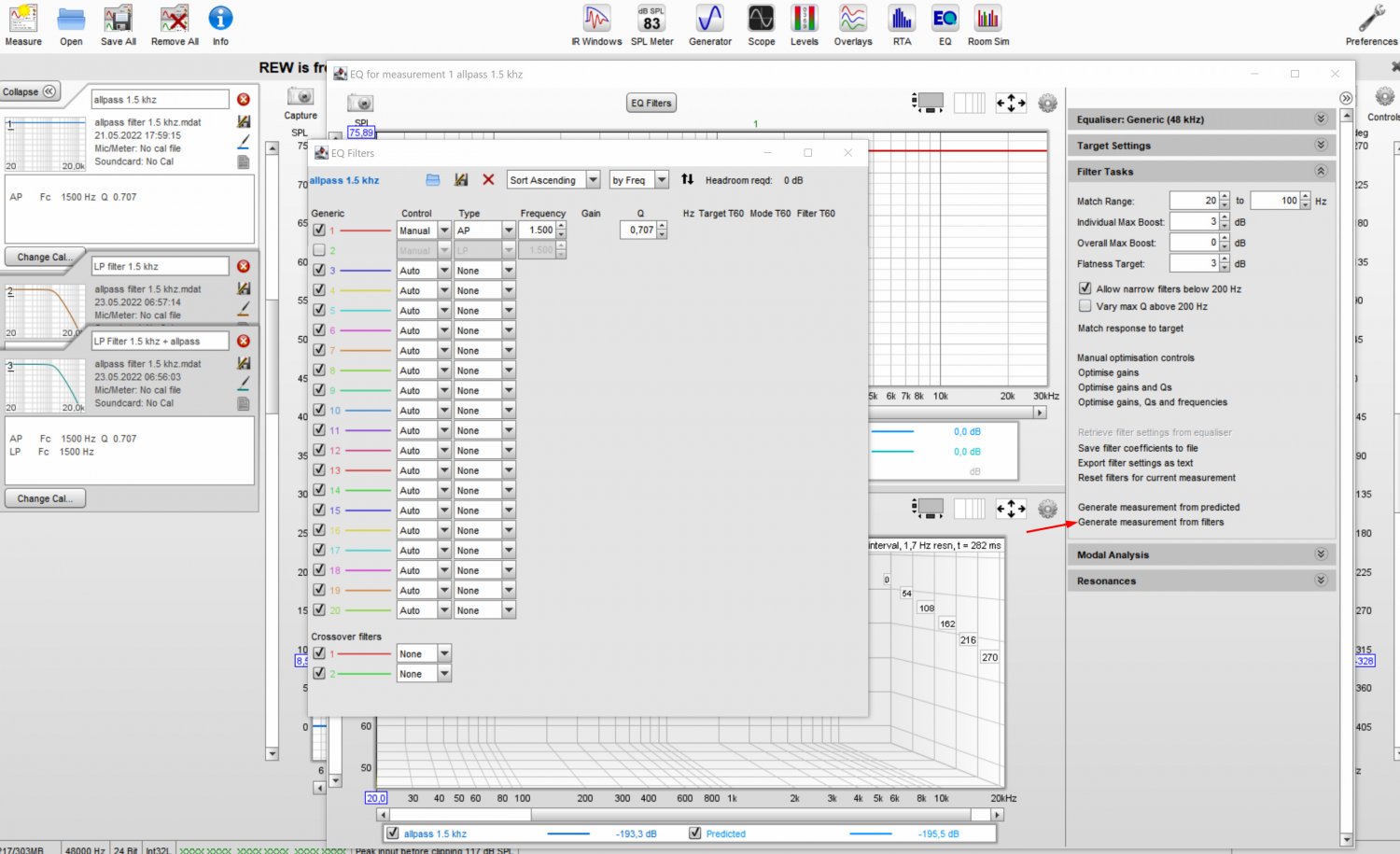Screen dimensions: 1400x854
Task: Click Change Cal for allpass 1.5 khz
Action: (x=45, y=257)
